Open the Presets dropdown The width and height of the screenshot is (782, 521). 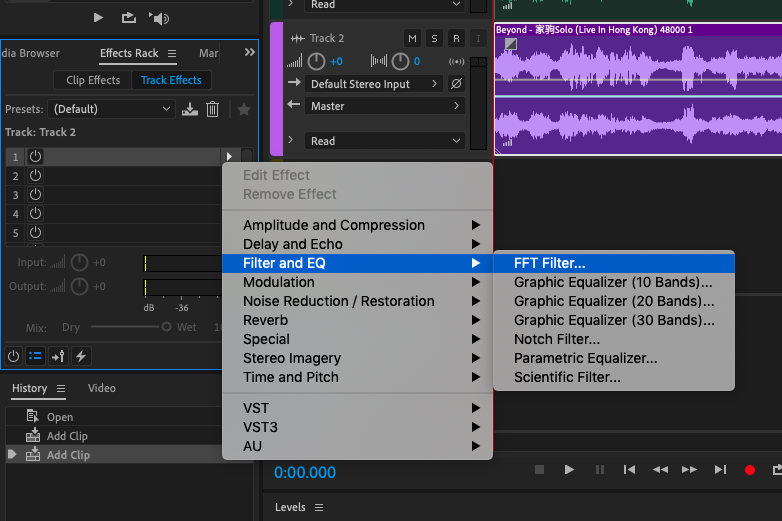coord(112,109)
